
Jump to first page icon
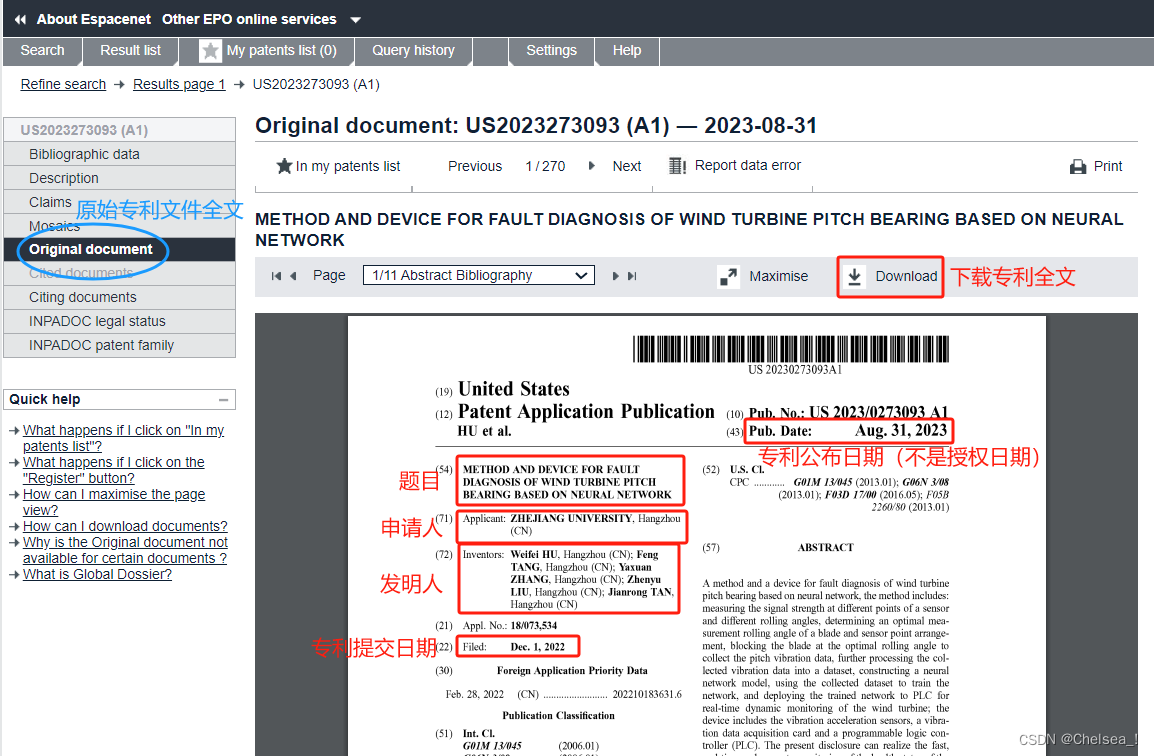276,276
